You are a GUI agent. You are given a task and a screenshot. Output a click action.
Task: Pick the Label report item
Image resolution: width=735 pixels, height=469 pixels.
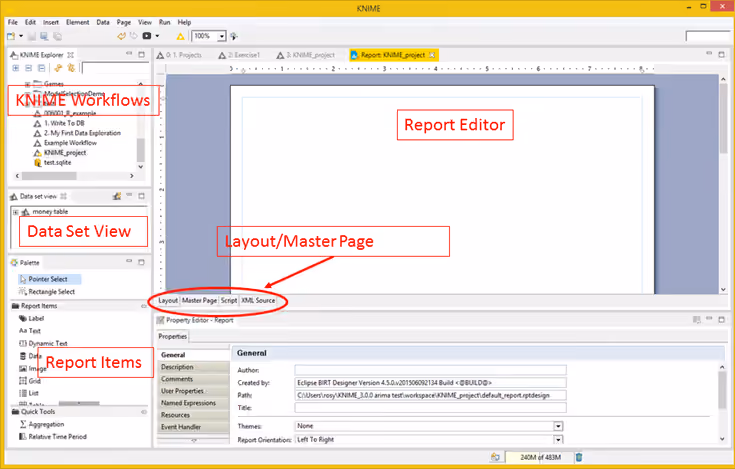pos(36,319)
